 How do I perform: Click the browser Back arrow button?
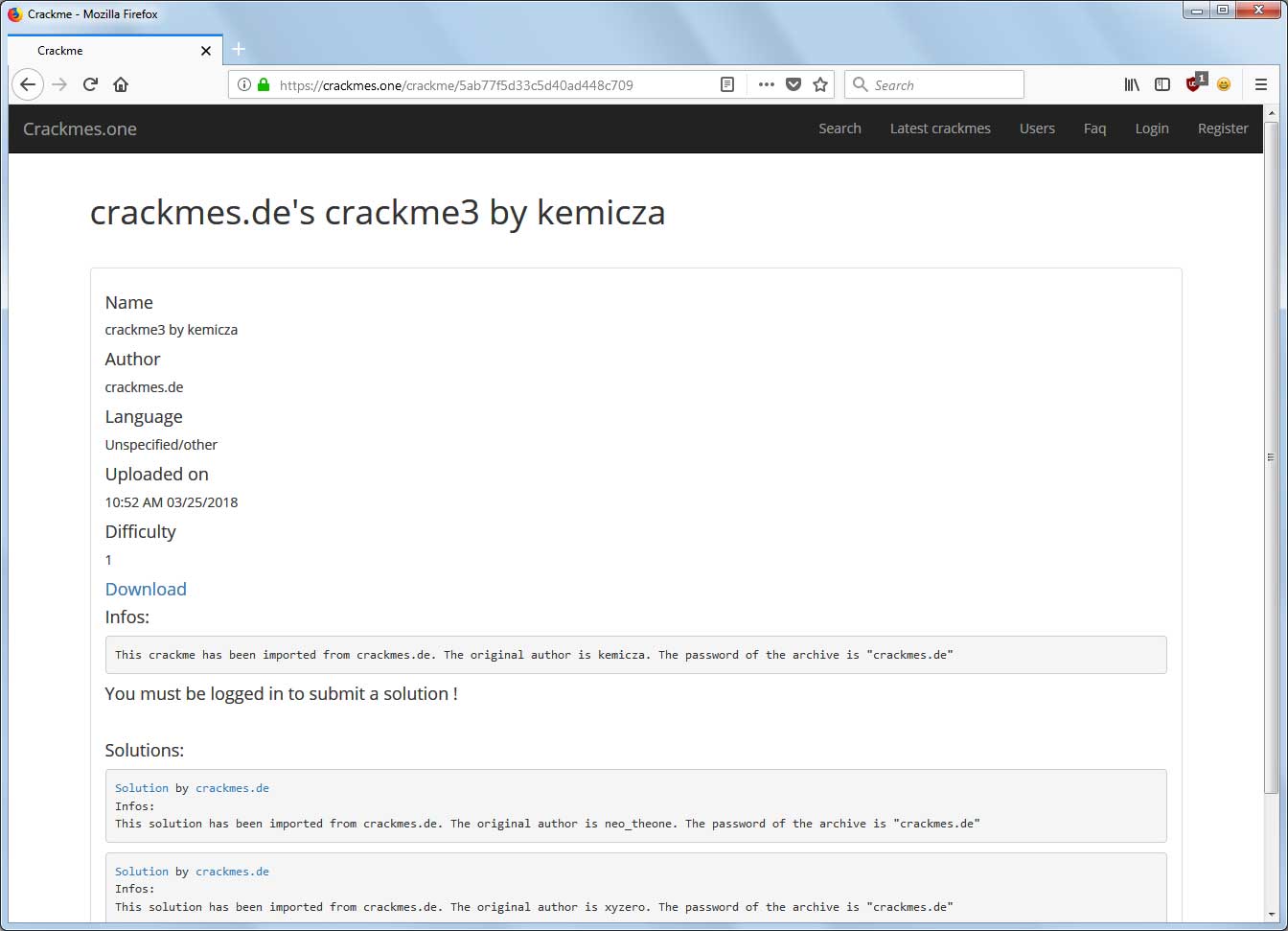click(x=28, y=84)
